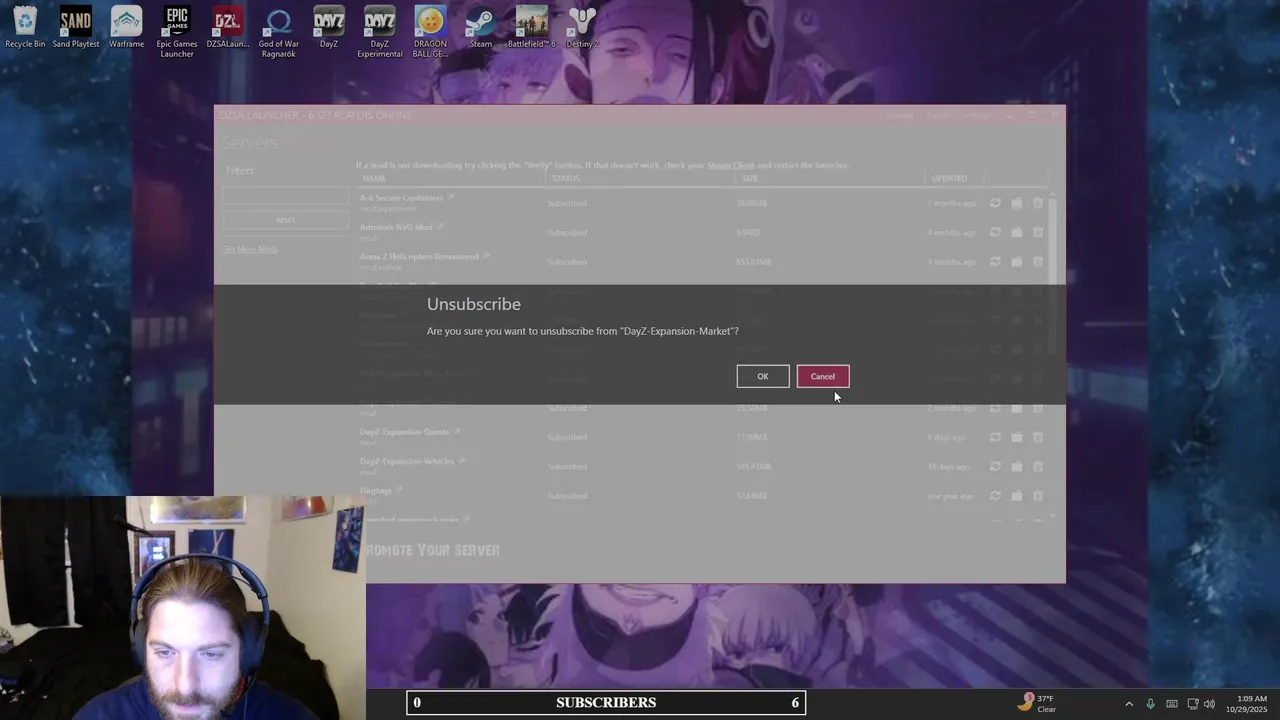
Task: Open external link beside DayZ-Expansion-Quests
Action: coord(457,431)
